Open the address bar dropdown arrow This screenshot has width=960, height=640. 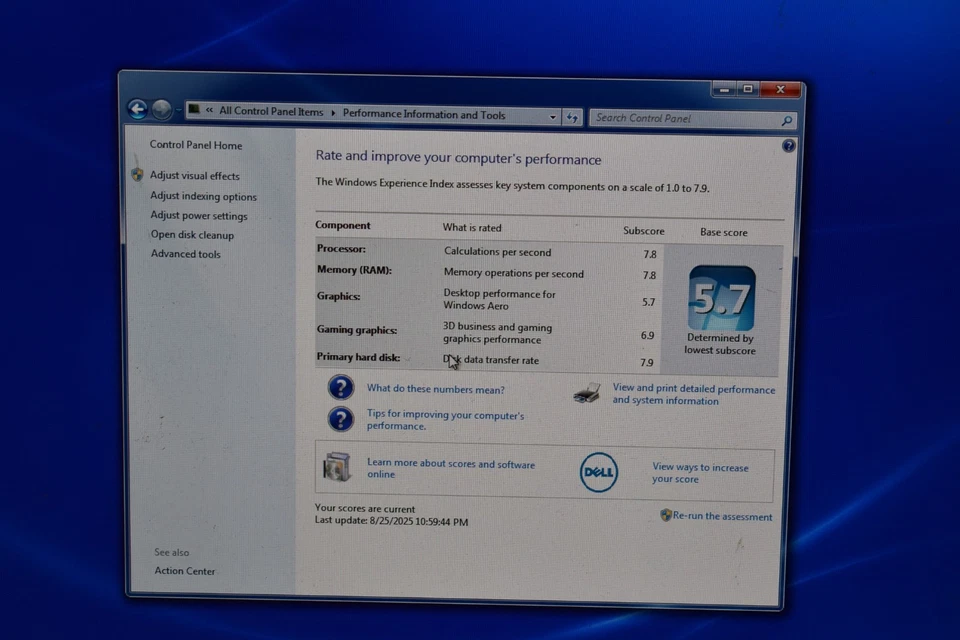click(x=552, y=116)
